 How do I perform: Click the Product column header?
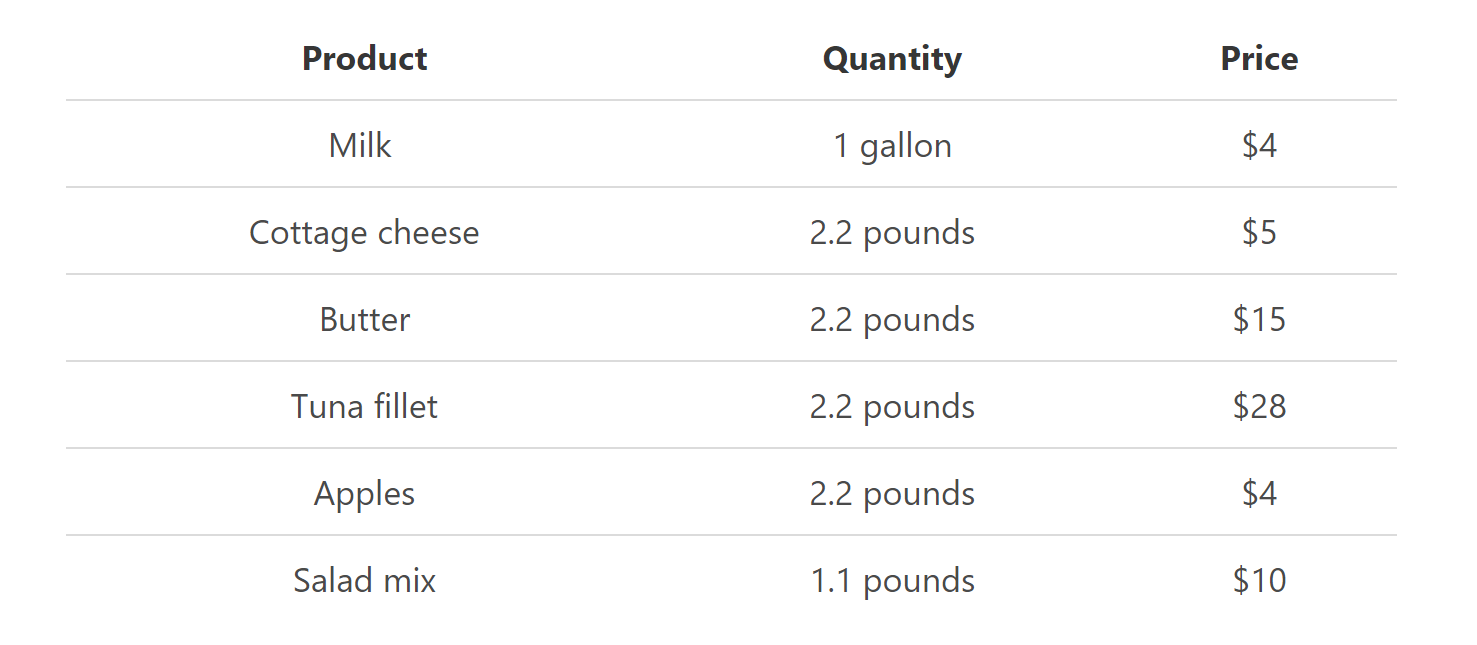point(364,59)
